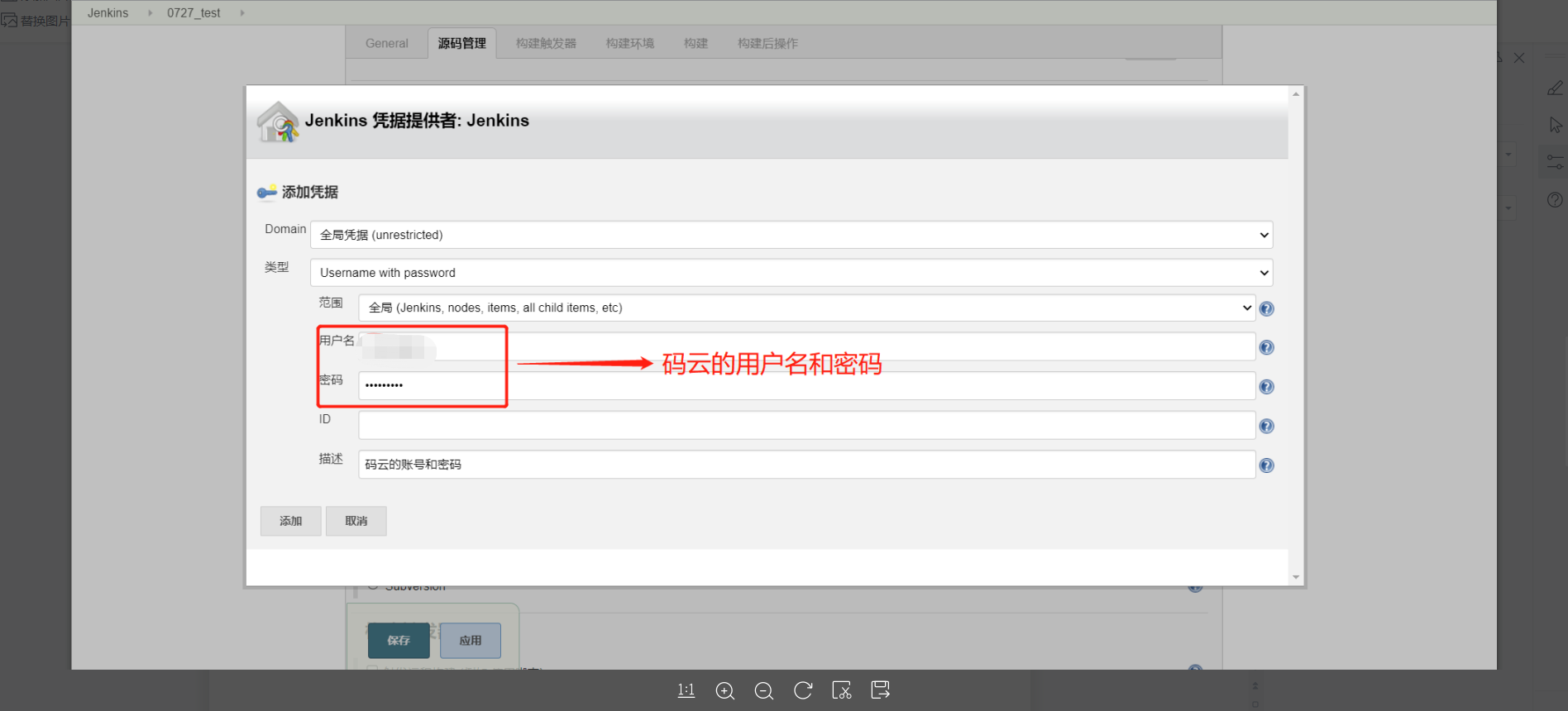The image size is (1568, 711).
Task: Click the dialog scrollbar down arrow
Action: coord(1296,577)
